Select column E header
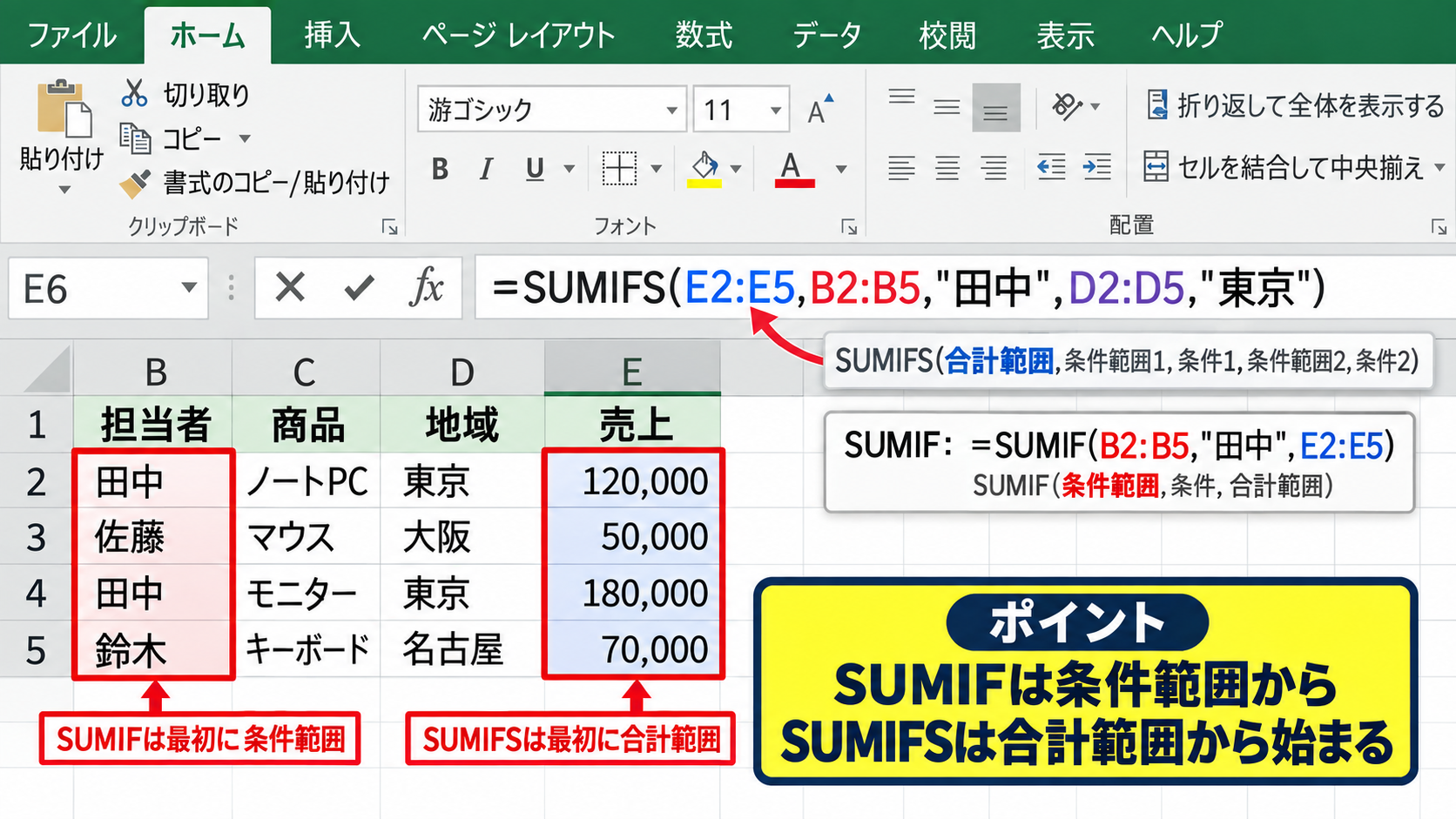 click(632, 369)
